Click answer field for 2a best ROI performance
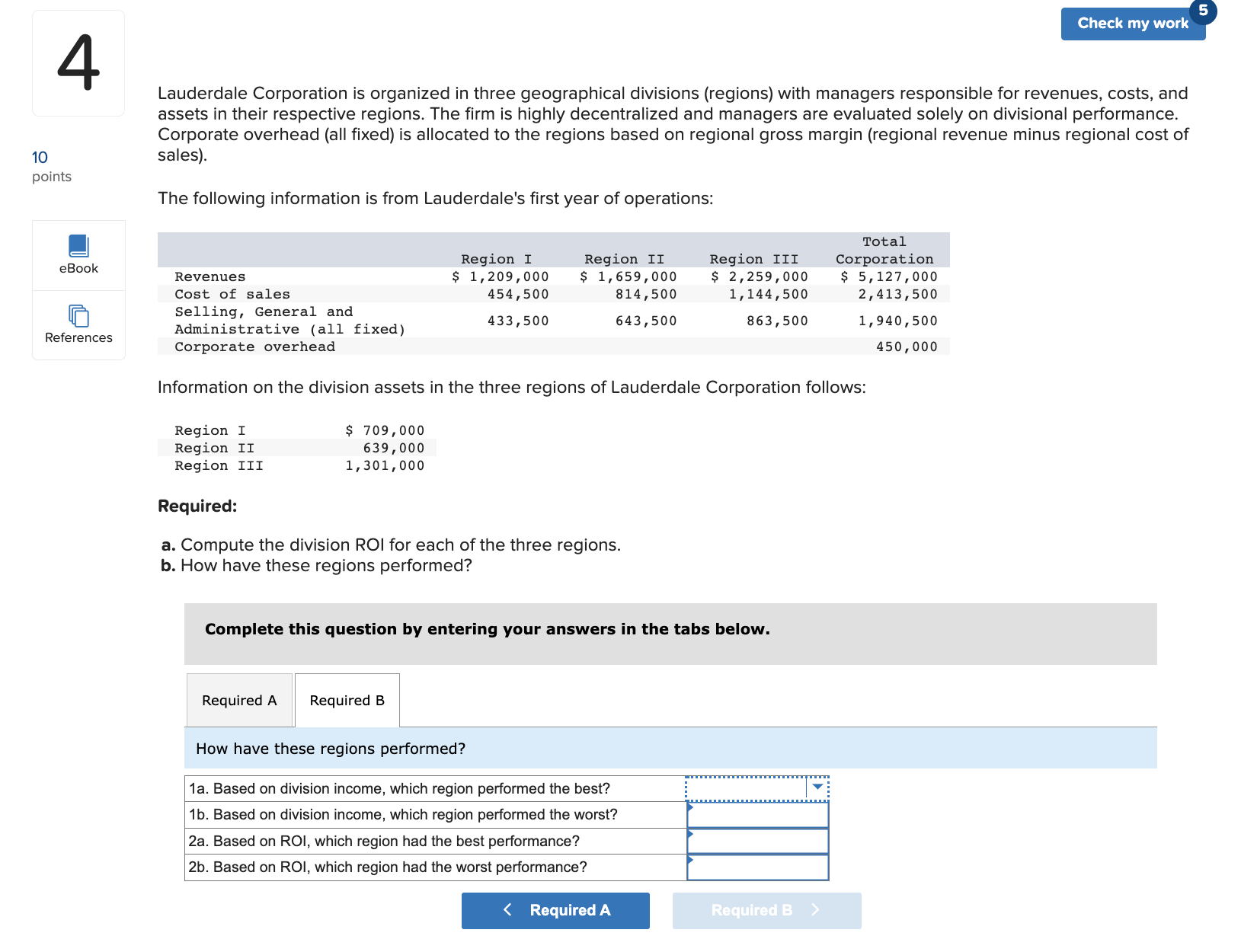The width and height of the screenshot is (1257, 952). click(x=758, y=841)
